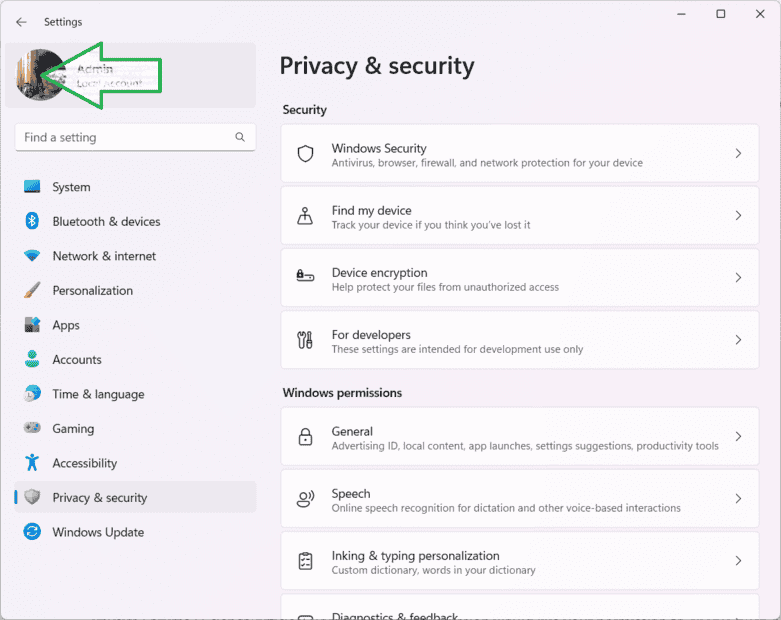Open the General permissions row

pos(520,437)
